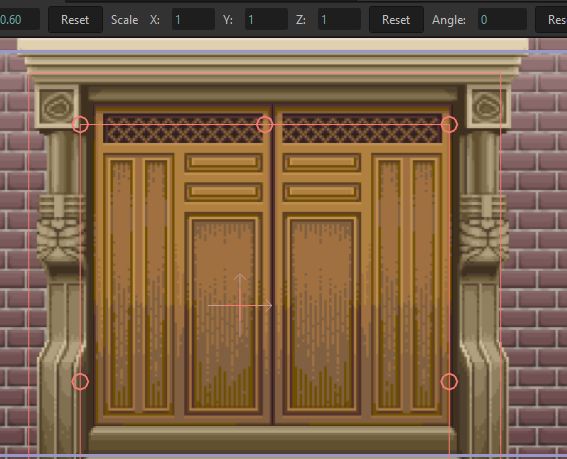Viewport: 567px width, 459px height.
Task: Select the bottom-right circular vertex handle
Action: pos(449,381)
